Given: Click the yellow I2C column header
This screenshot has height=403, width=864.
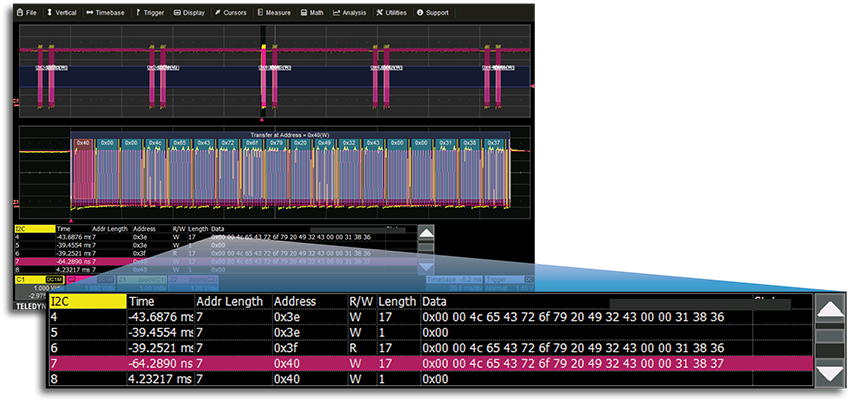Looking at the screenshot, I should (x=87, y=301).
